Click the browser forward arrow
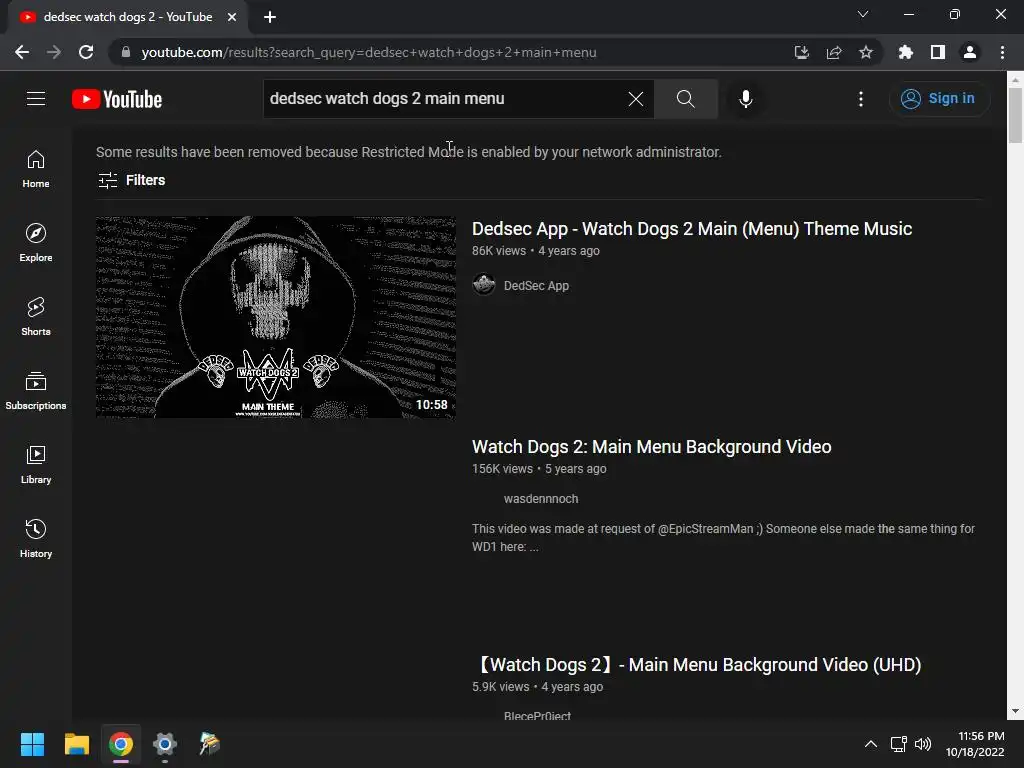1024x768 pixels. coord(54,52)
